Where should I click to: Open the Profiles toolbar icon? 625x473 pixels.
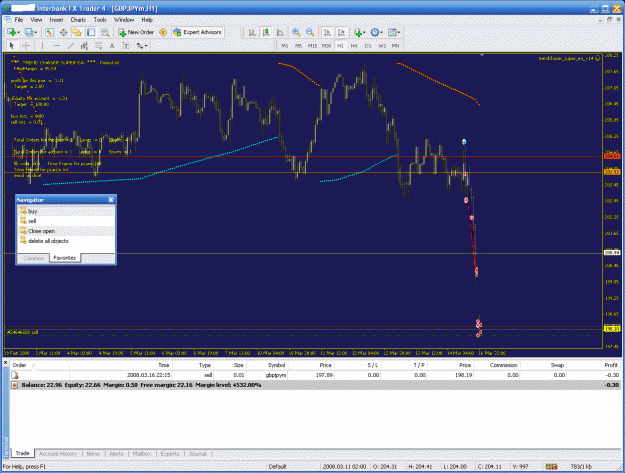click(29, 32)
